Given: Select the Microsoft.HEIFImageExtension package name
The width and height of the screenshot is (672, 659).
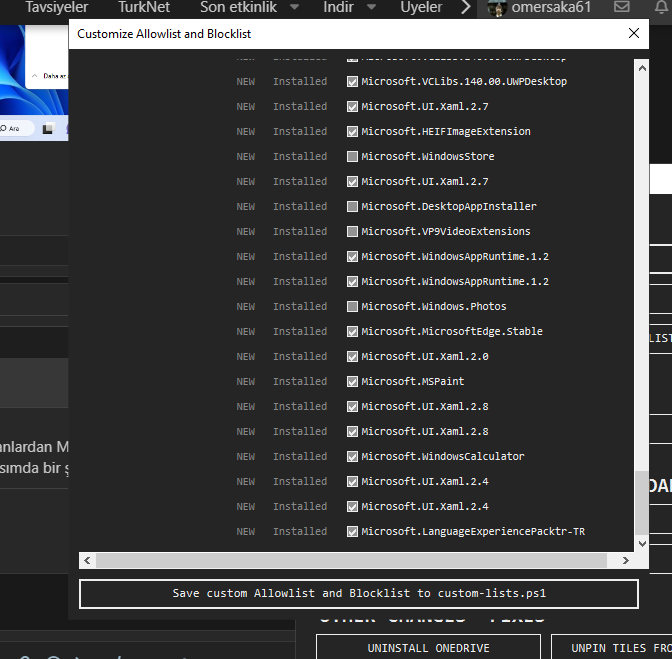Looking at the screenshot, I should click(x=446, y=132).
